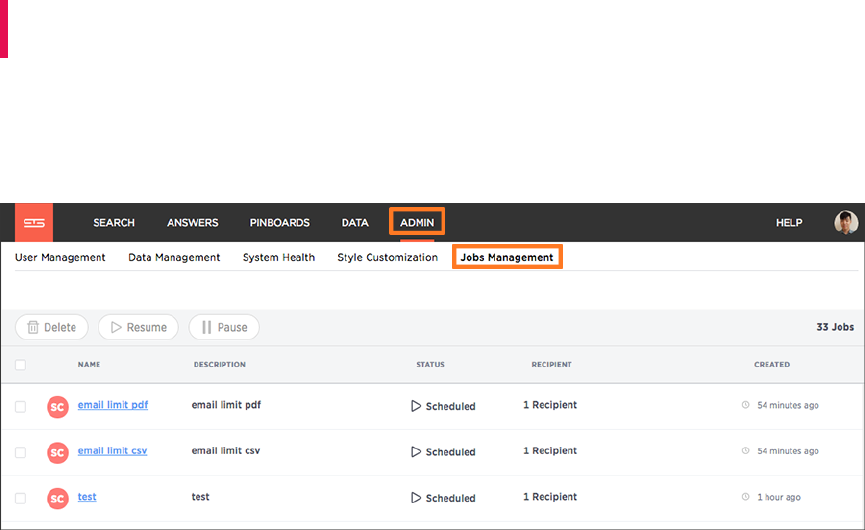Image resolution: width=865 pixels, height=530 pixels.
Task: Open the user profile avatar
Action: pyautogui.click(x=846, y=222)
